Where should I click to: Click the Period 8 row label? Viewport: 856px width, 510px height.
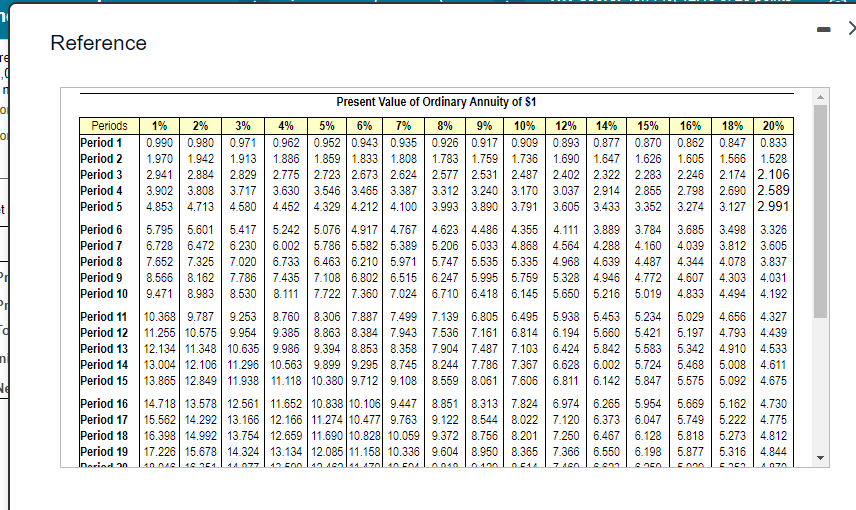coord(101,262)
